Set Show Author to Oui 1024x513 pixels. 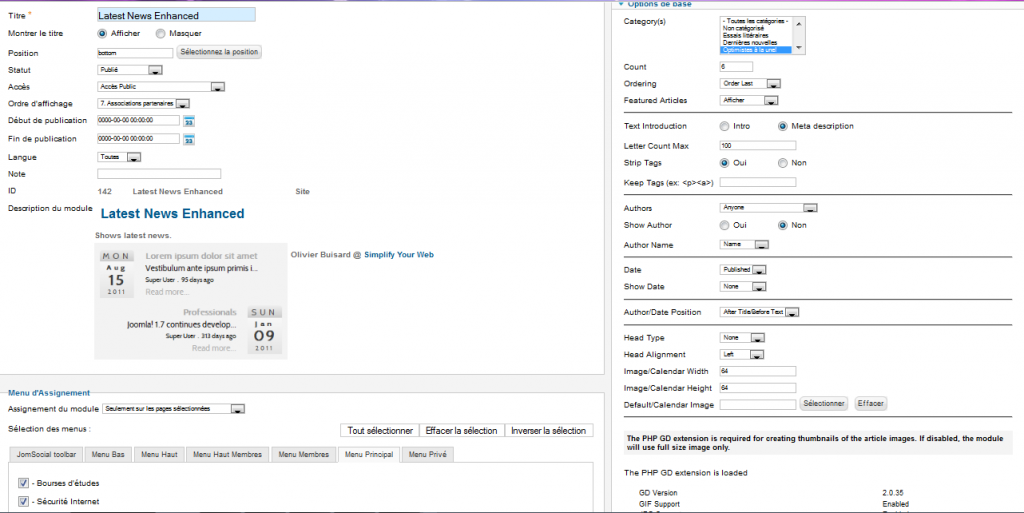pyautogui.click(x=724, y=225)
